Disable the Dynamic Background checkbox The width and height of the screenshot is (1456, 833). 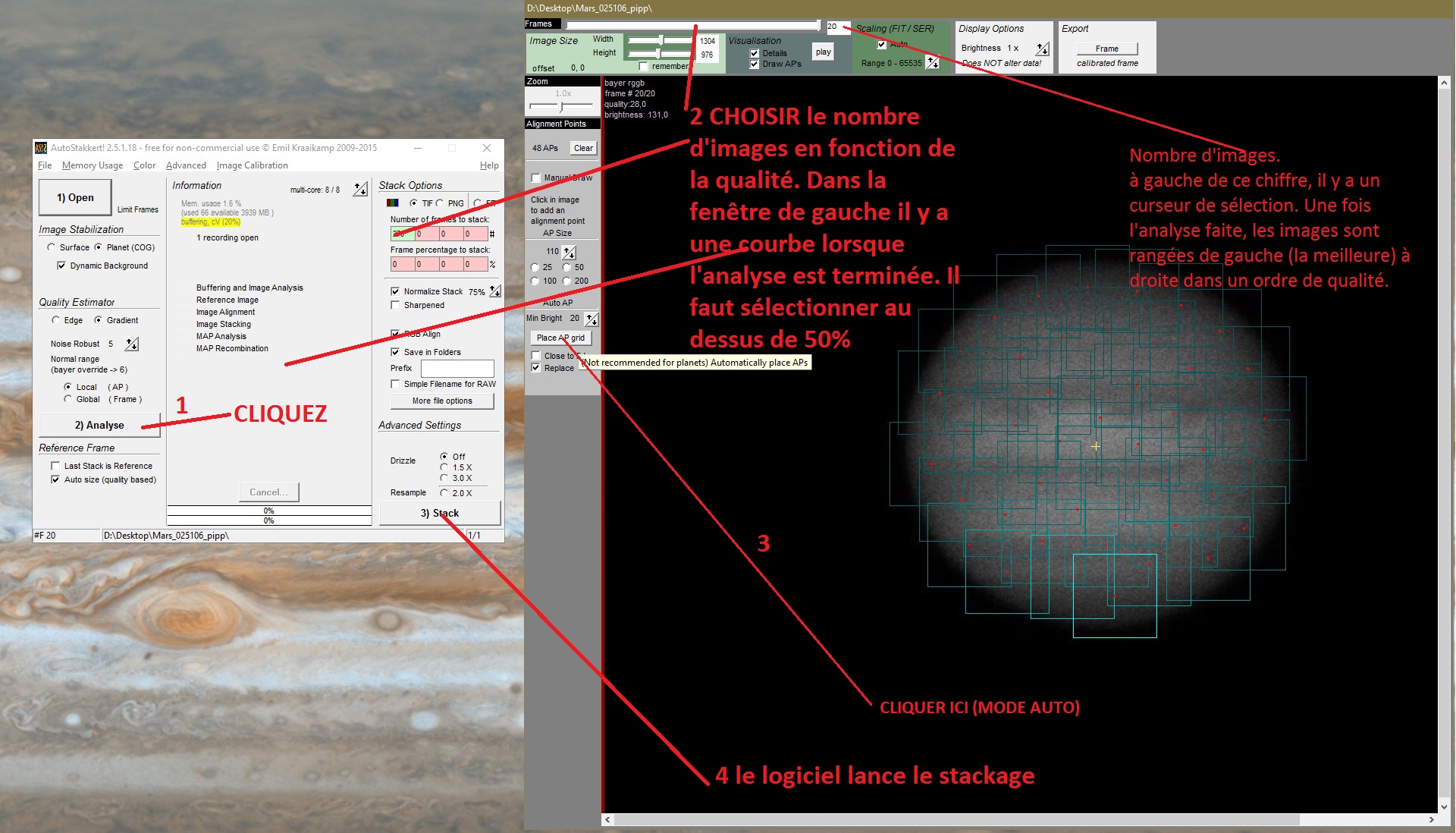[61, 266]
